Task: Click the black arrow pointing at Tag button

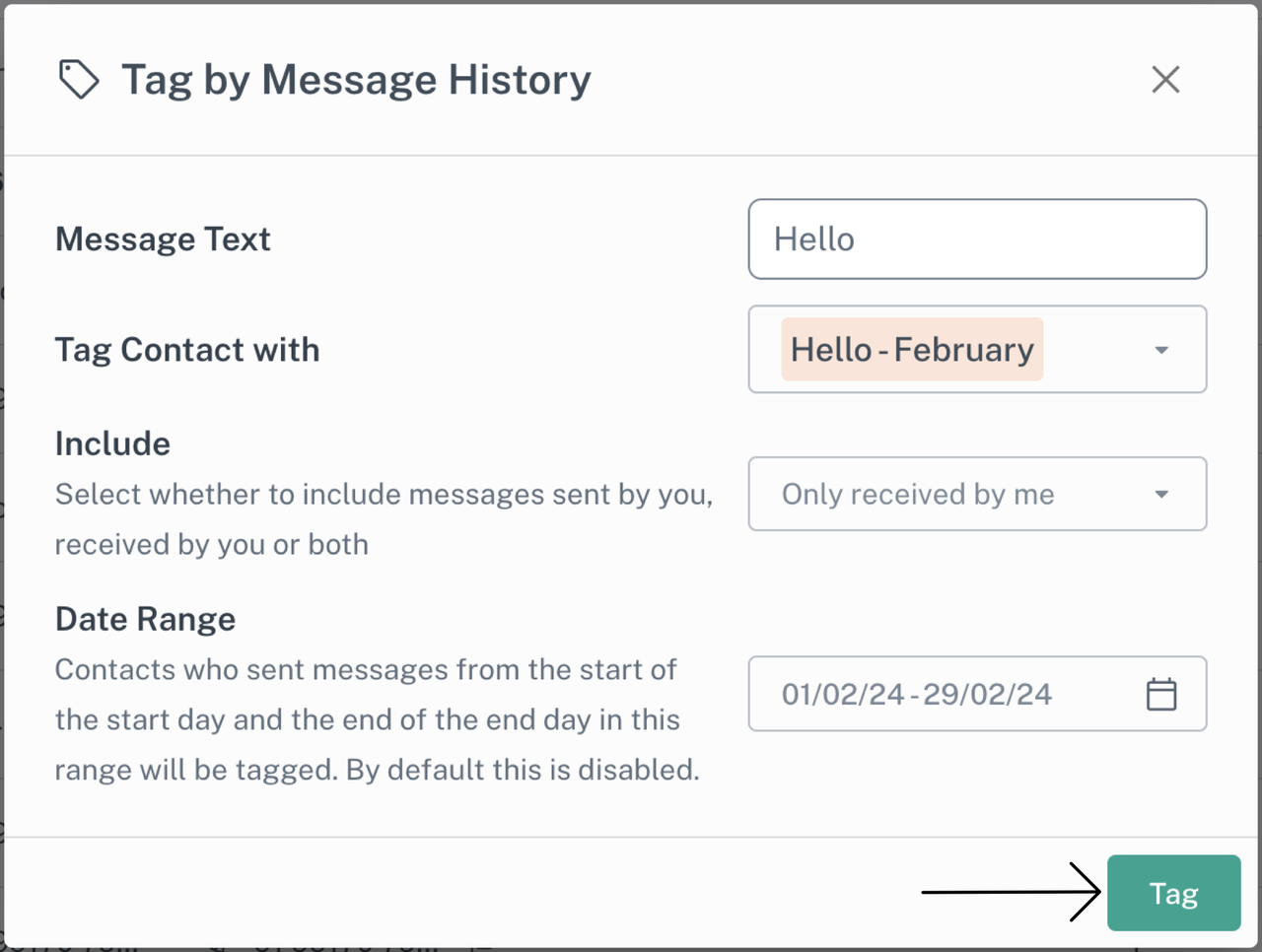Action: 1011,892
